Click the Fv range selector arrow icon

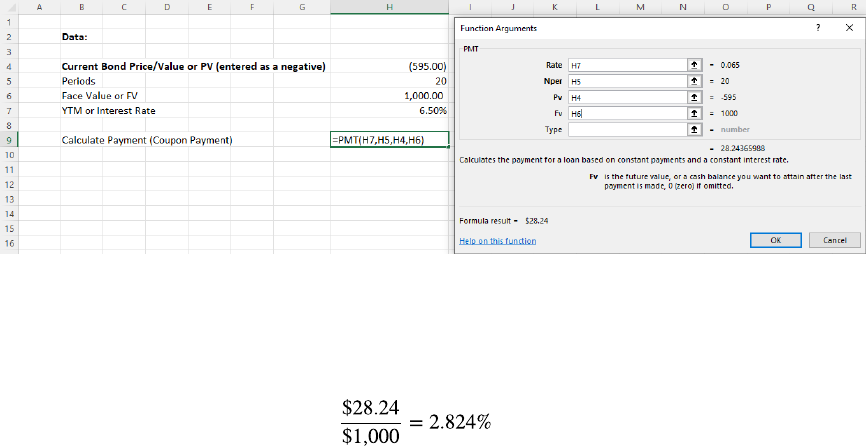point(693,114)
